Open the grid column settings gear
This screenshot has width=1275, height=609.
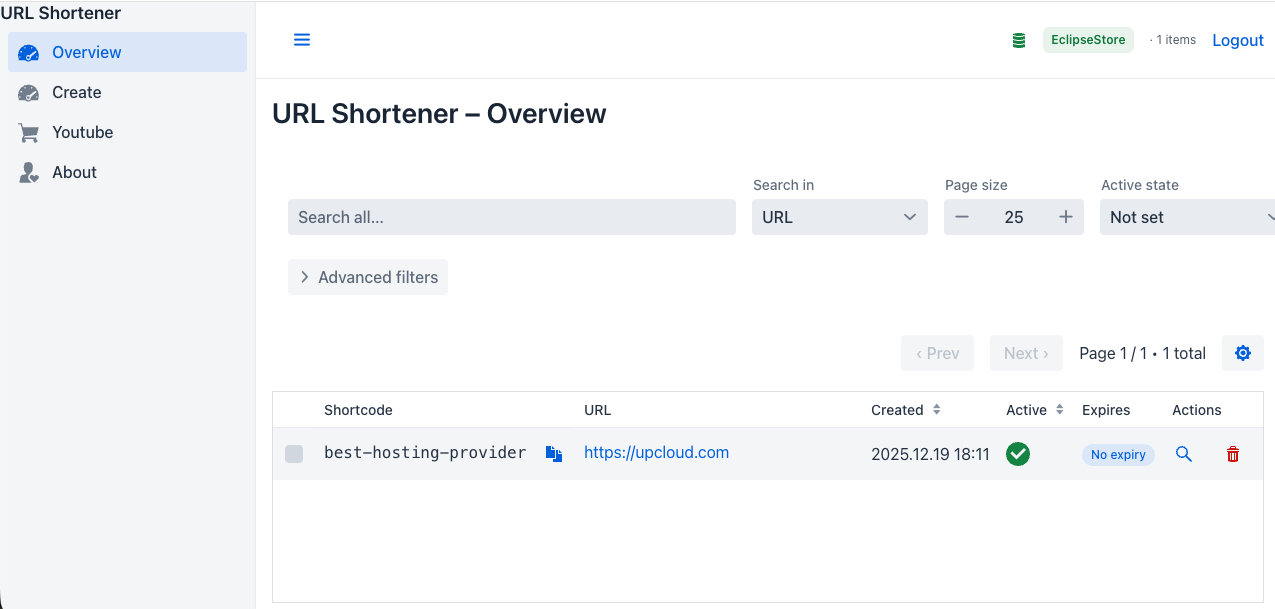tap(1243, 353)
